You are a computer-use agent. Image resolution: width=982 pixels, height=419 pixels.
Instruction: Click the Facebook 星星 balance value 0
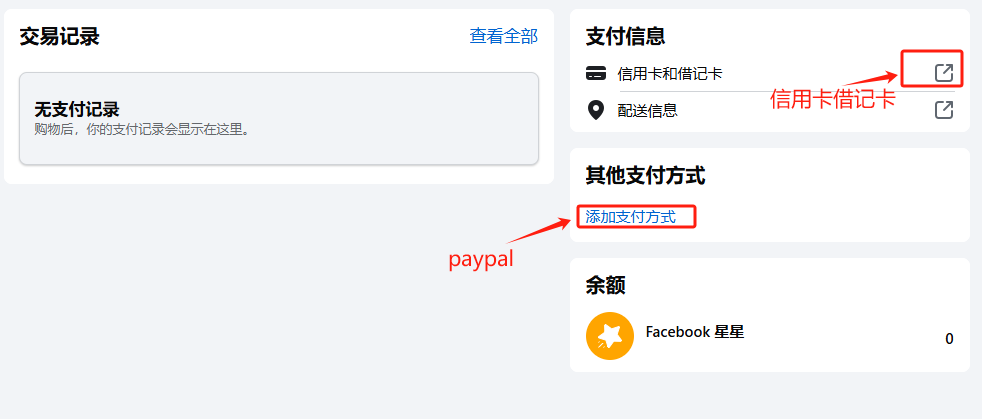click(x=949, y=339)
